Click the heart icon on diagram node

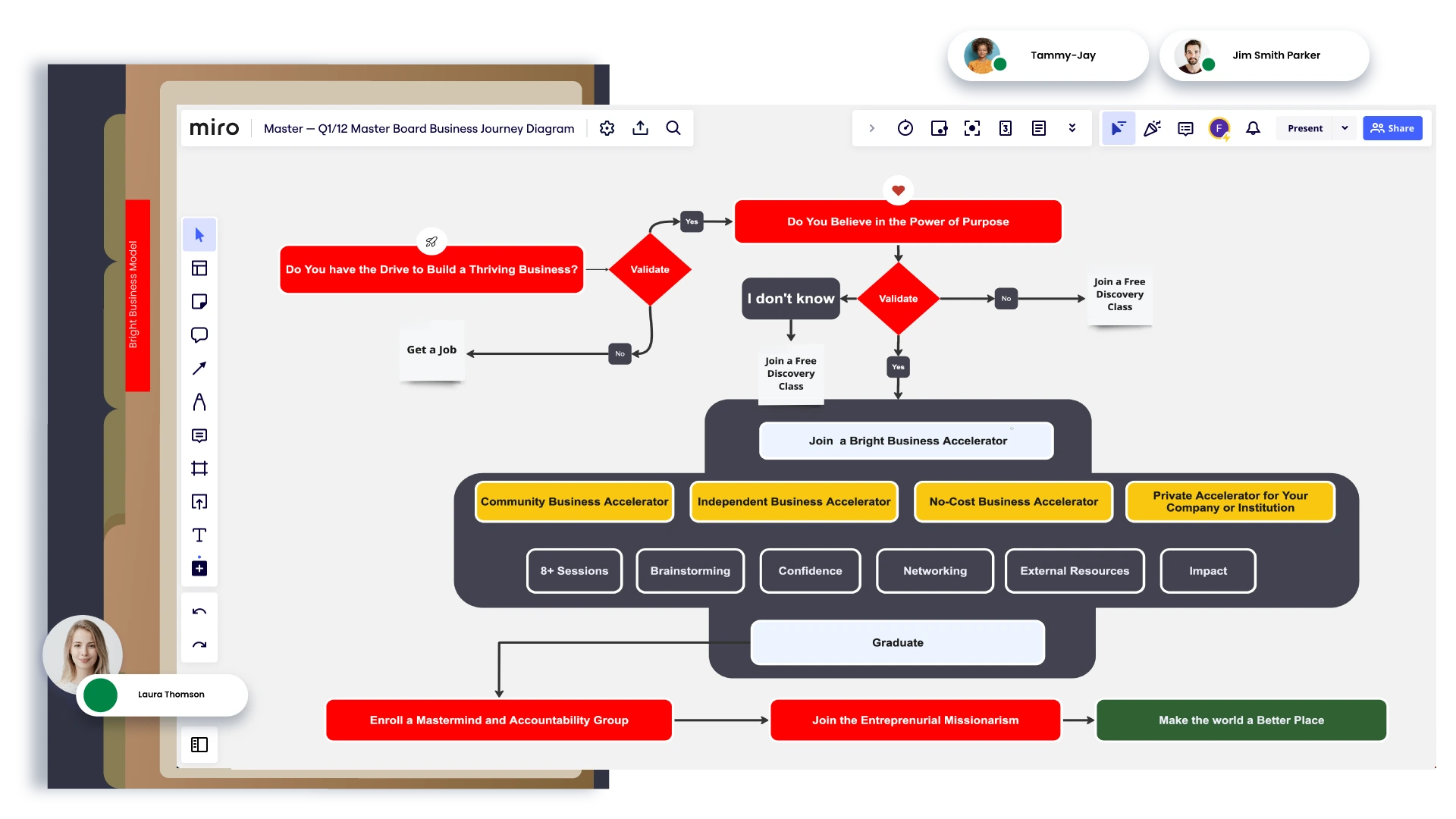tap(897, 189)
